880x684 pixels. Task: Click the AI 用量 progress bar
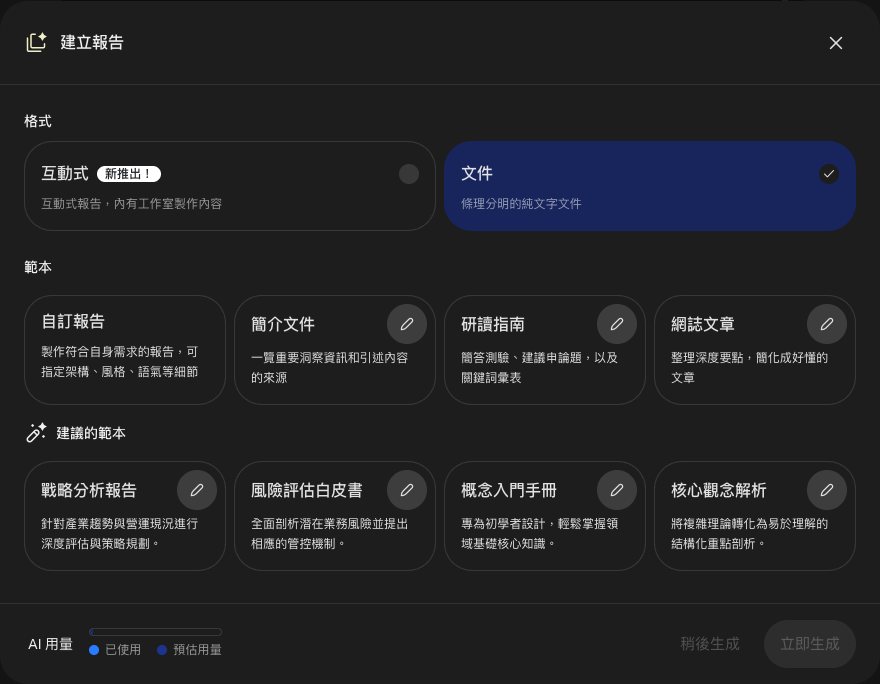(x=155, y=632)
